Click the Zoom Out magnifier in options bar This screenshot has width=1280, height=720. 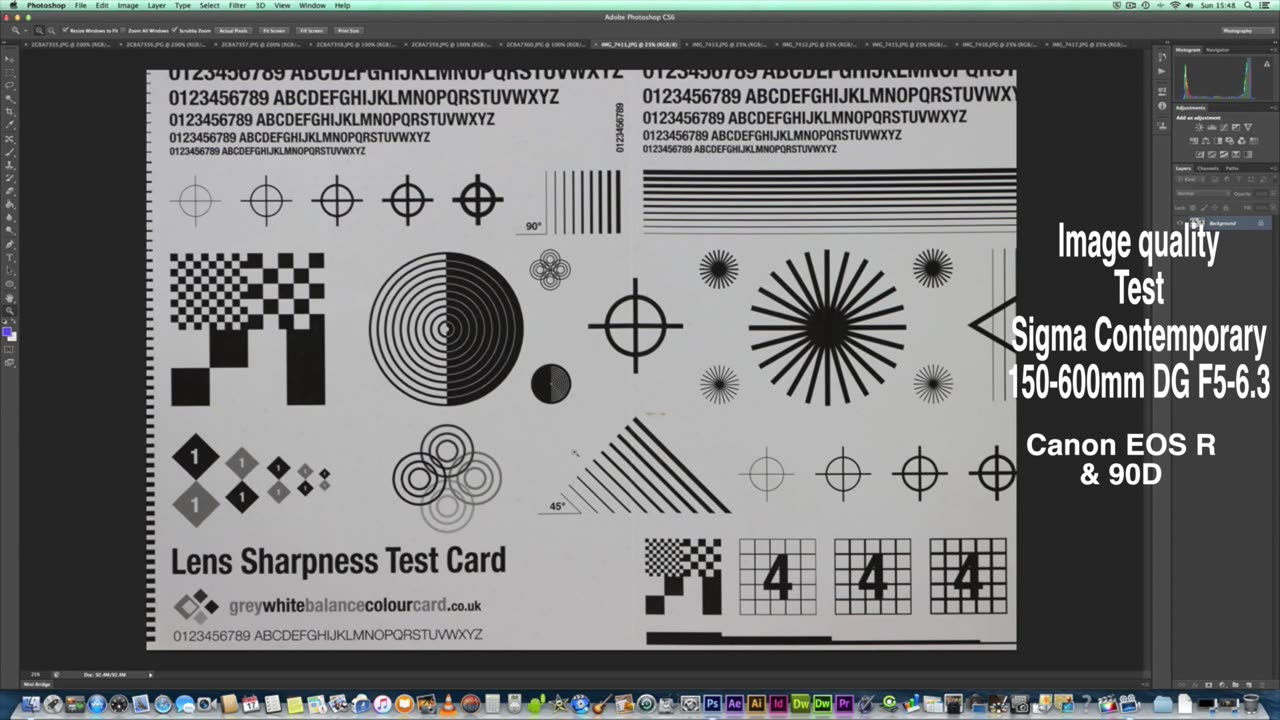[49, 31]
